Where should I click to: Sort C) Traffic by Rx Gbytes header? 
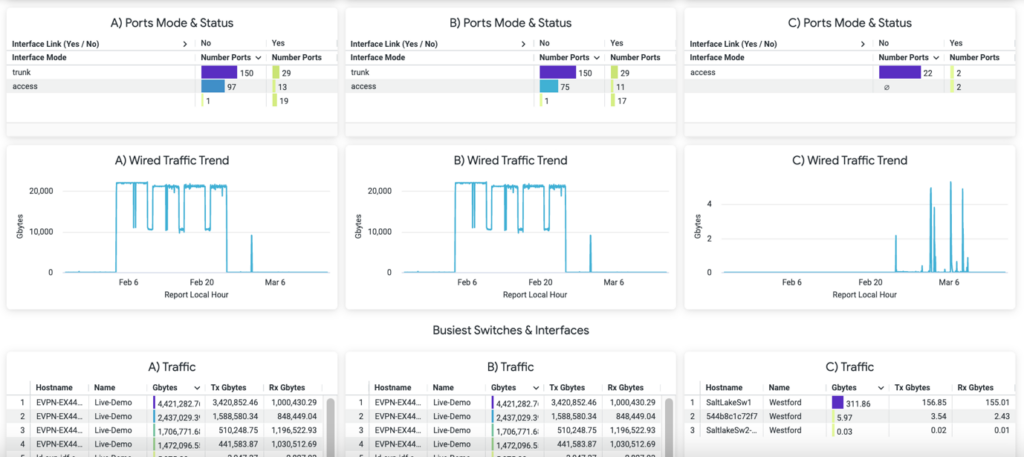[x=977, y=387]
